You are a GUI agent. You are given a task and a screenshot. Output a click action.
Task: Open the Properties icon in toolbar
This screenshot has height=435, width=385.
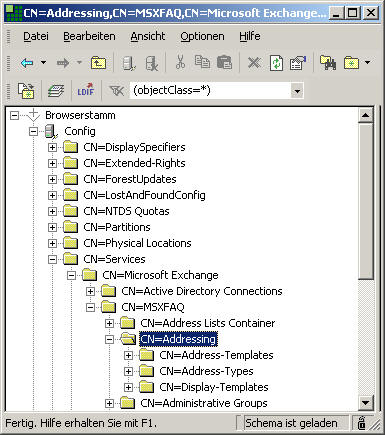(x=298, y=63)
